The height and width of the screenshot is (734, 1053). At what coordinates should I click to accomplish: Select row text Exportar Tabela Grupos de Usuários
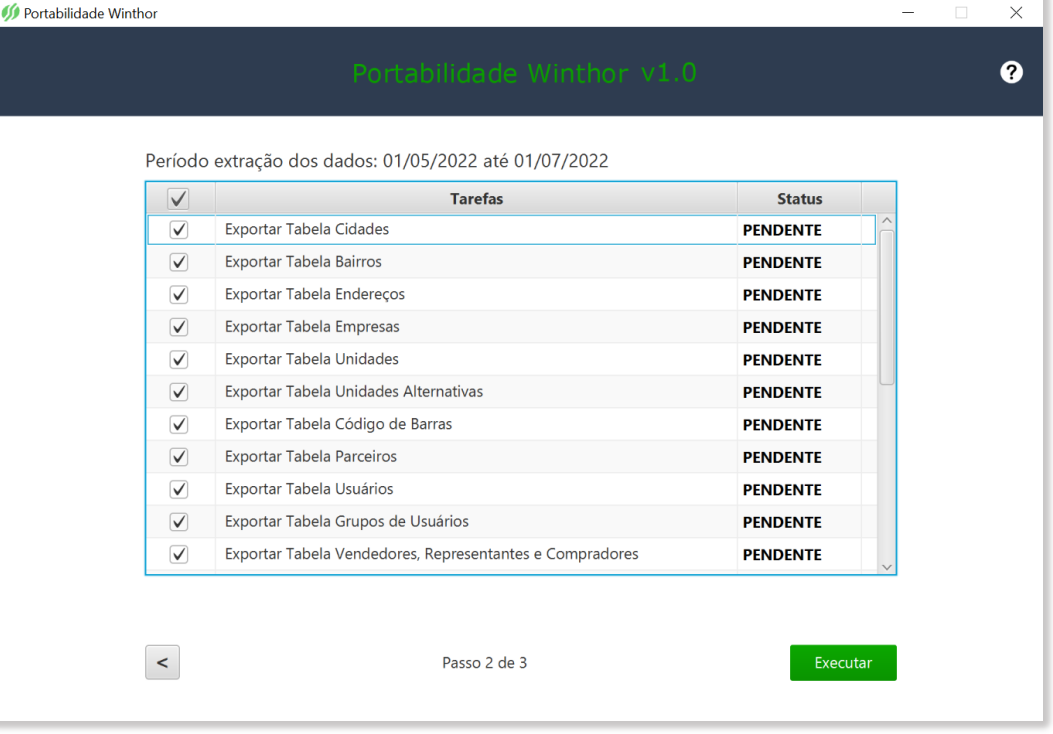click(347, 522)
